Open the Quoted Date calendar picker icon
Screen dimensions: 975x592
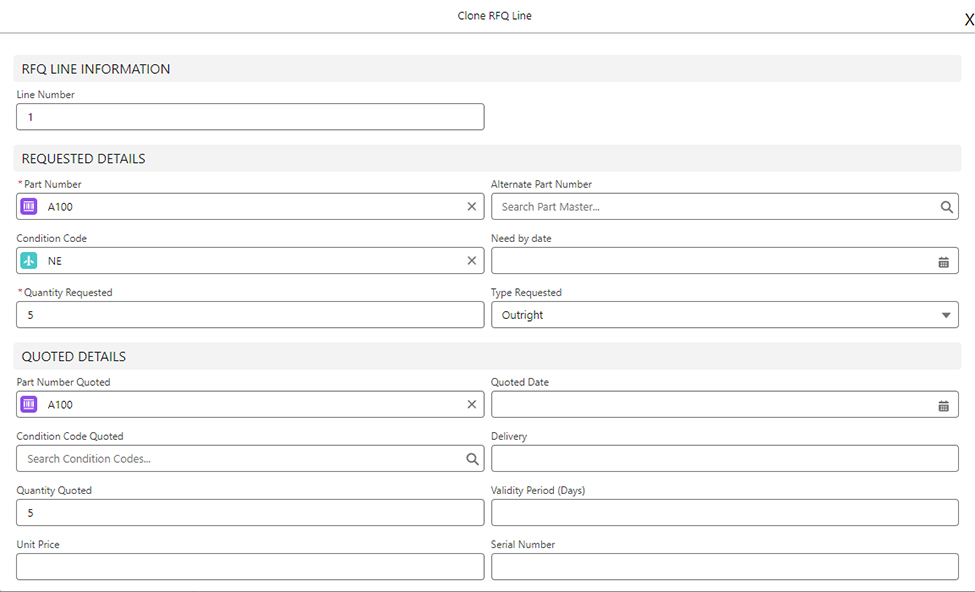point(943,404)
